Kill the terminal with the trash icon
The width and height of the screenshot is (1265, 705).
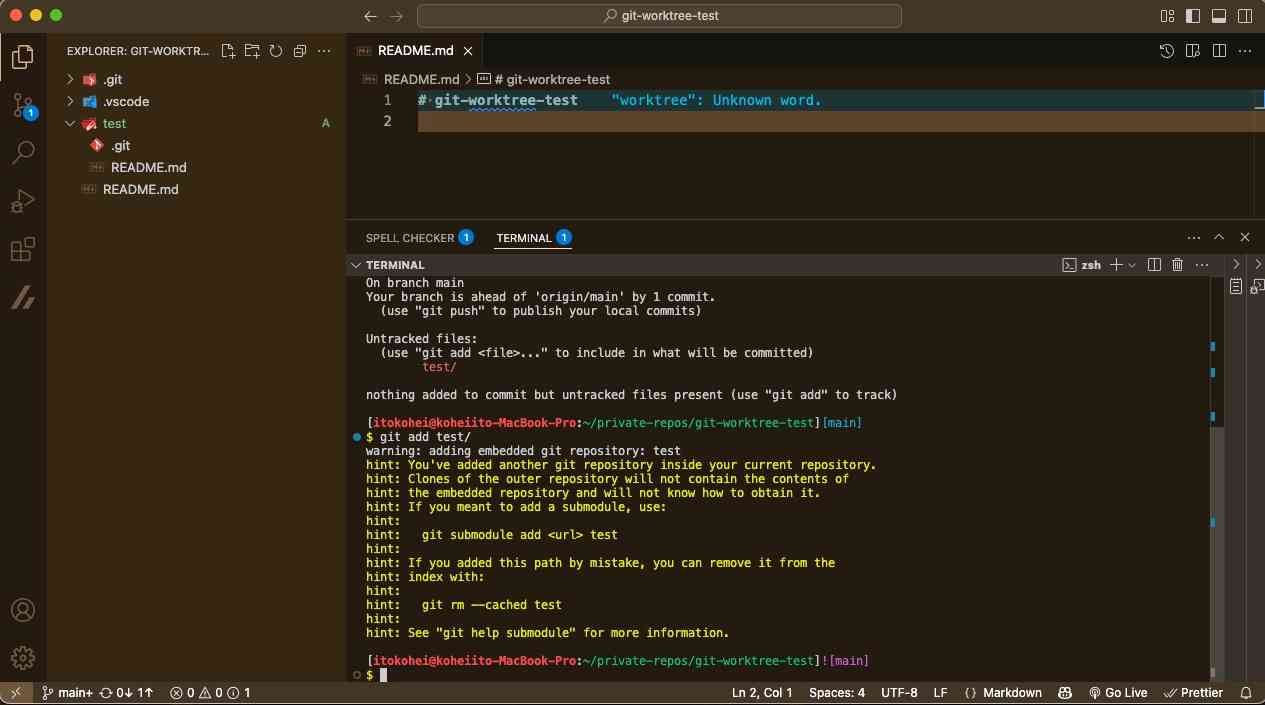point(1179,264)
